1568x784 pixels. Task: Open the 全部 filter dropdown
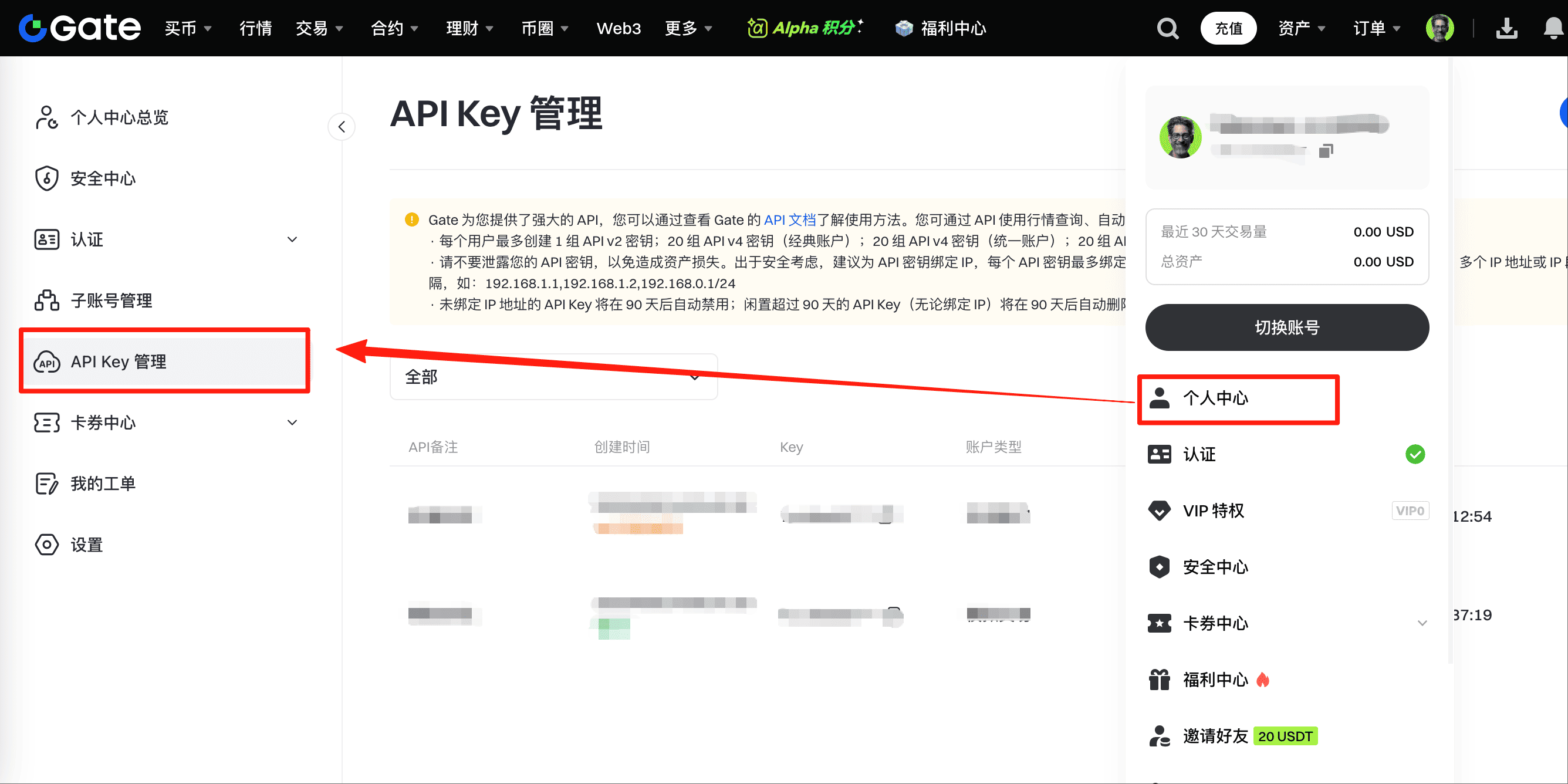point(553,377)
